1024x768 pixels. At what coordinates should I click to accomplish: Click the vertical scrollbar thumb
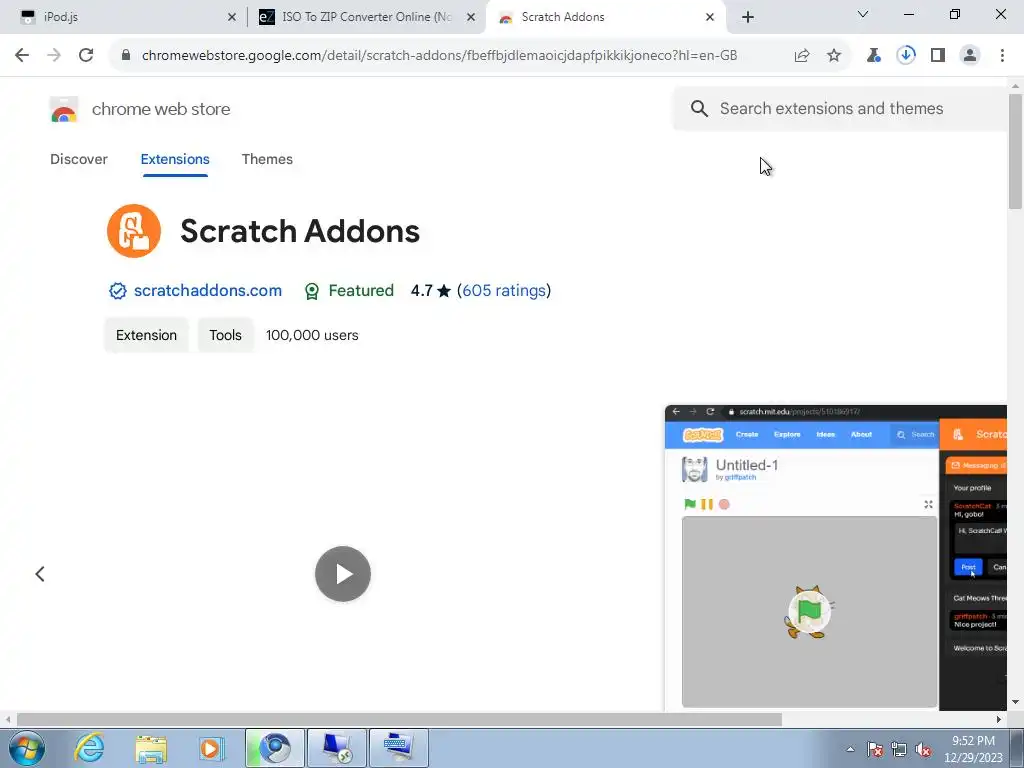point(1015,152)
